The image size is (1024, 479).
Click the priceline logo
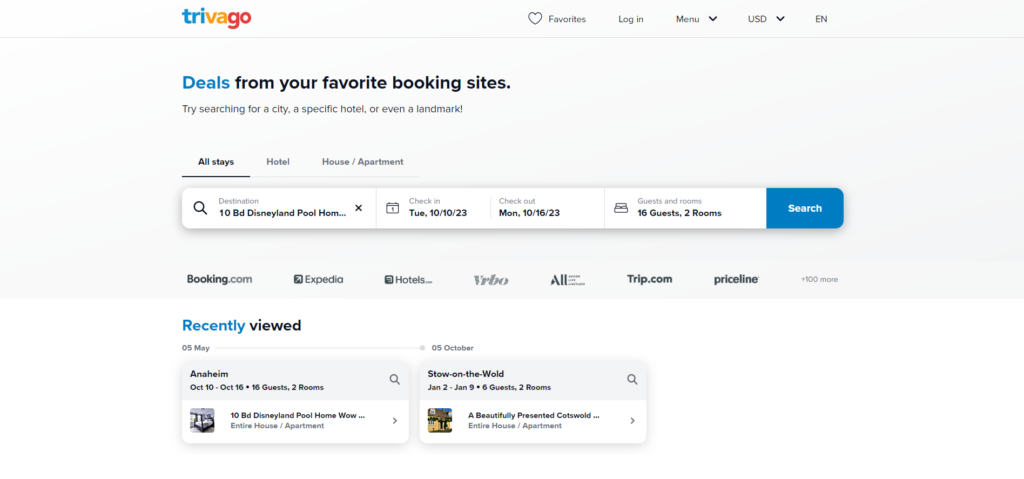[x=736, y=279]
